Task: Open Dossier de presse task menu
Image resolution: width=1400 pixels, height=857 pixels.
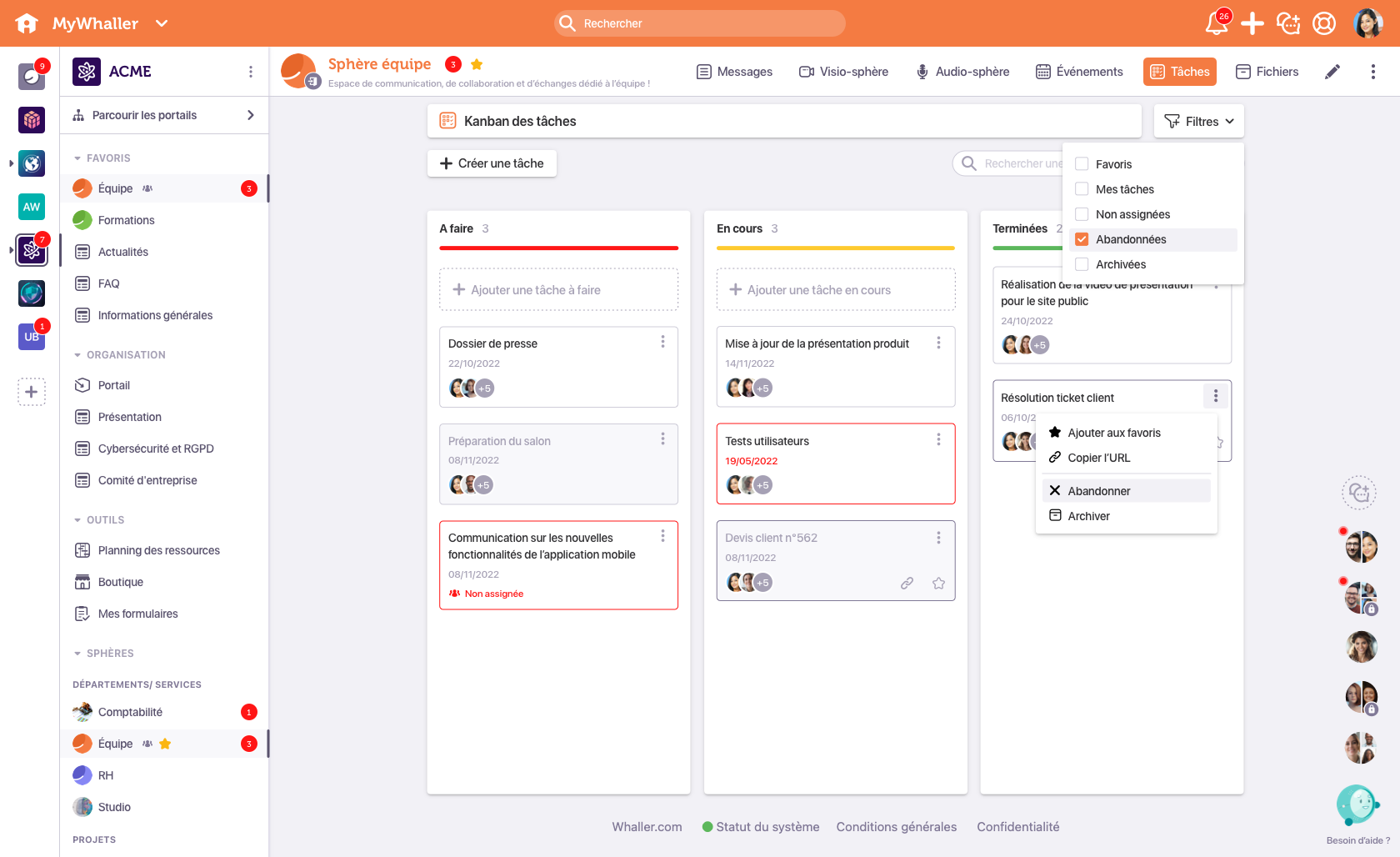Action: click(x=662, y=342)
